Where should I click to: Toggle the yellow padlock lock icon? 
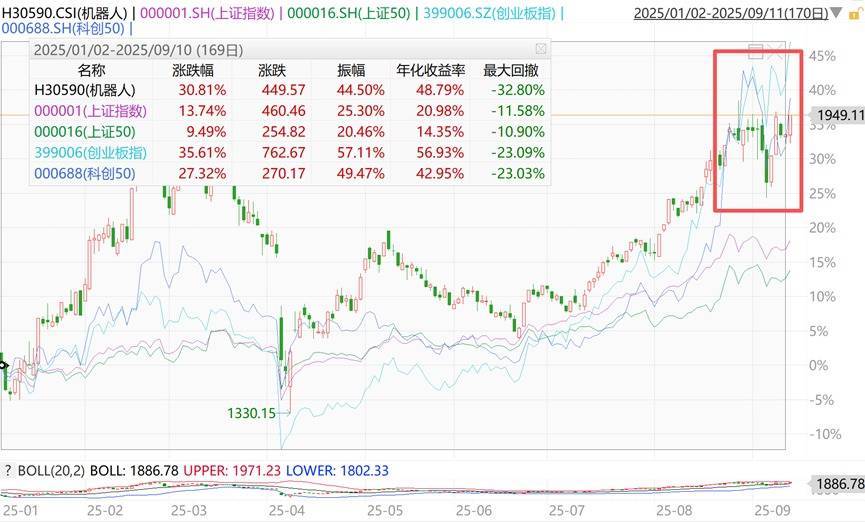[x=855, y=14]
